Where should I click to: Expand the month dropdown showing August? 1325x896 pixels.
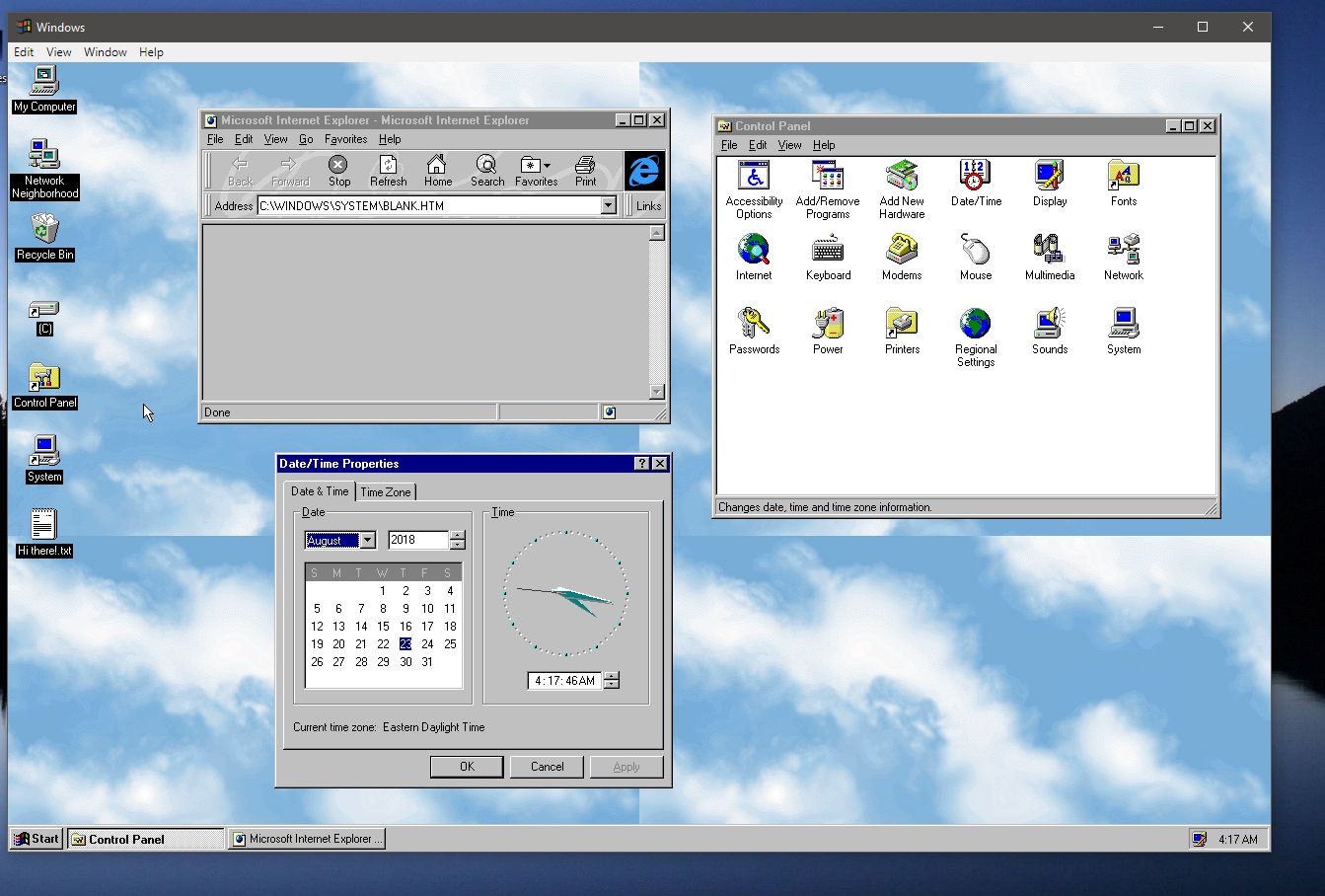point(367,540)
